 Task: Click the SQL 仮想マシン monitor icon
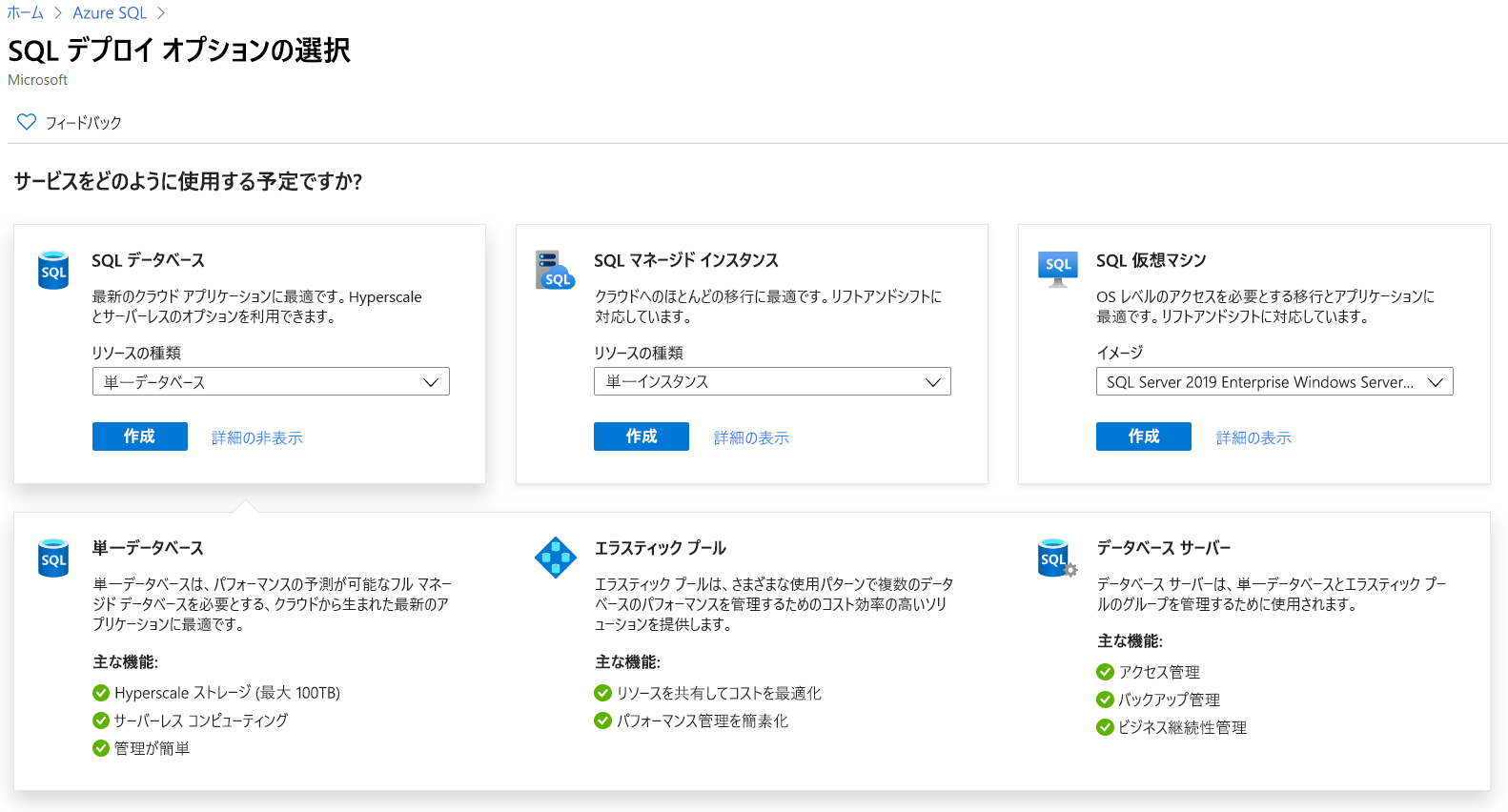(x=1058, y=269)
